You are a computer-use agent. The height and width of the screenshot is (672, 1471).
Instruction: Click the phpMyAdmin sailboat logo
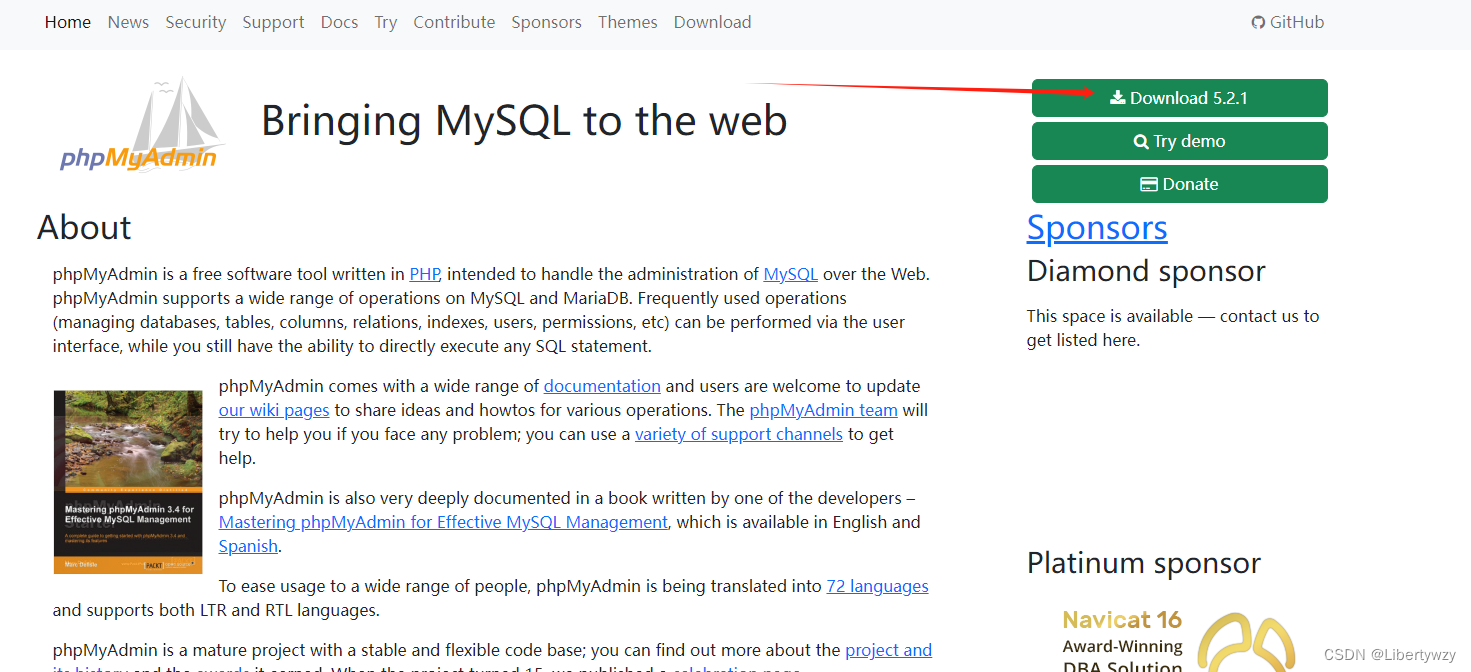(x=140, y=125)
